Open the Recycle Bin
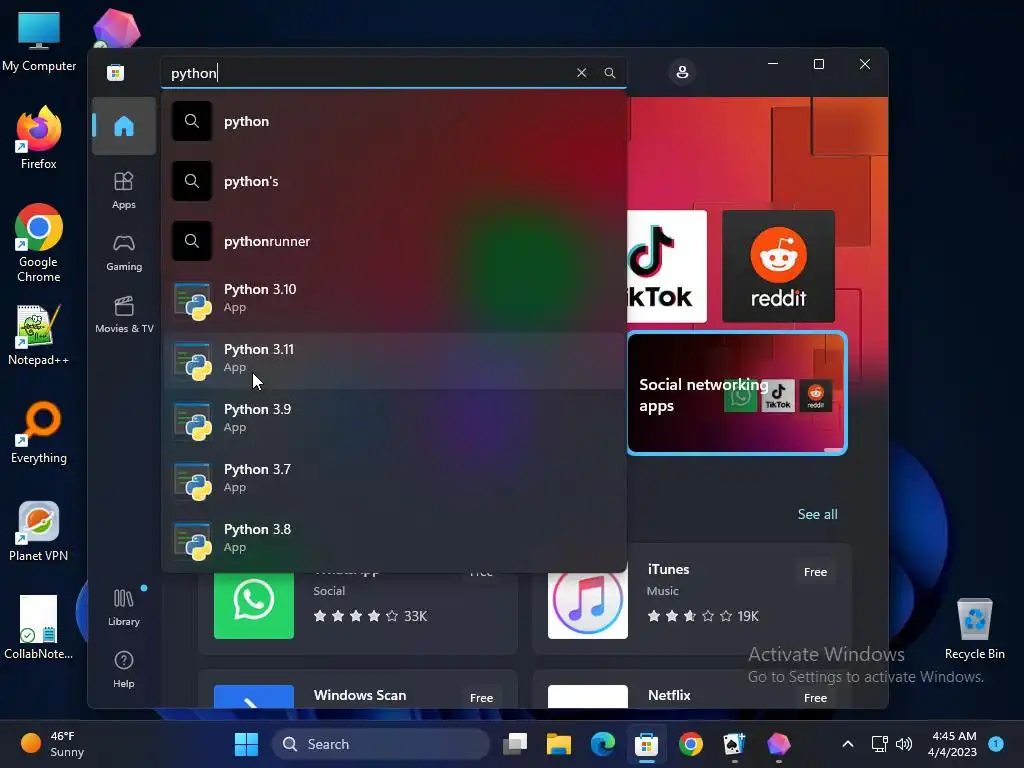 click(974, 628)
